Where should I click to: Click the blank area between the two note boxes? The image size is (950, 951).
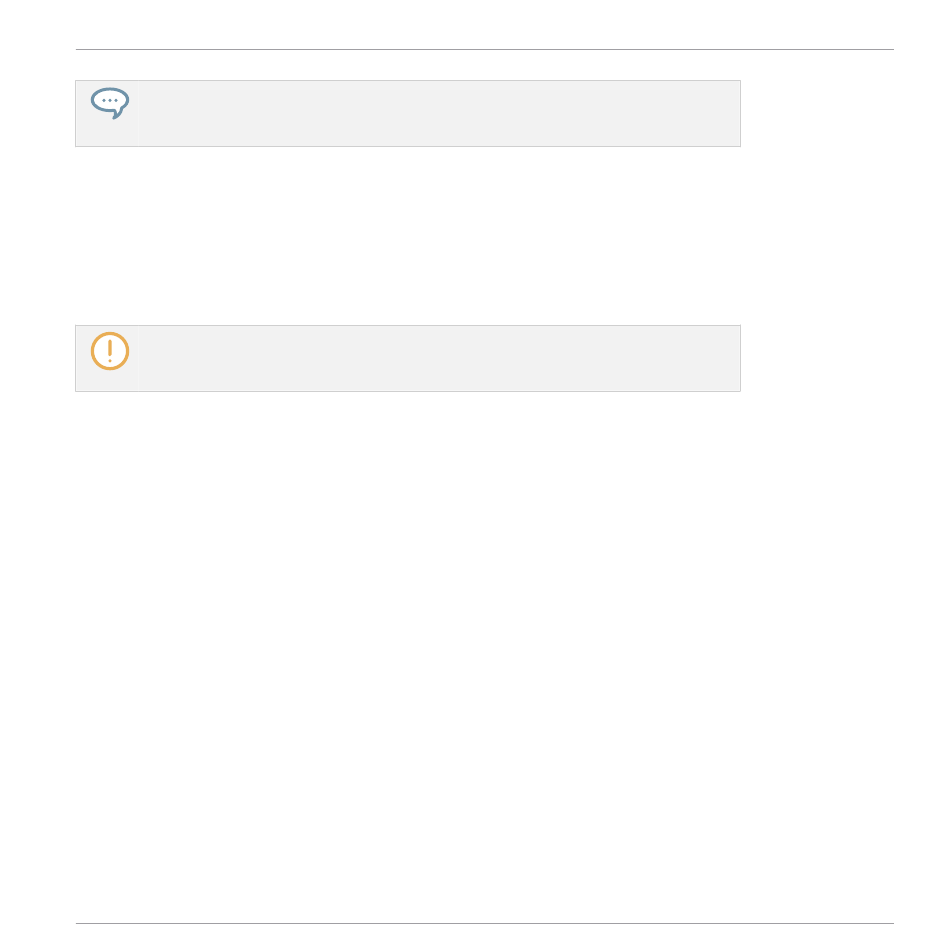pos(408,236)
